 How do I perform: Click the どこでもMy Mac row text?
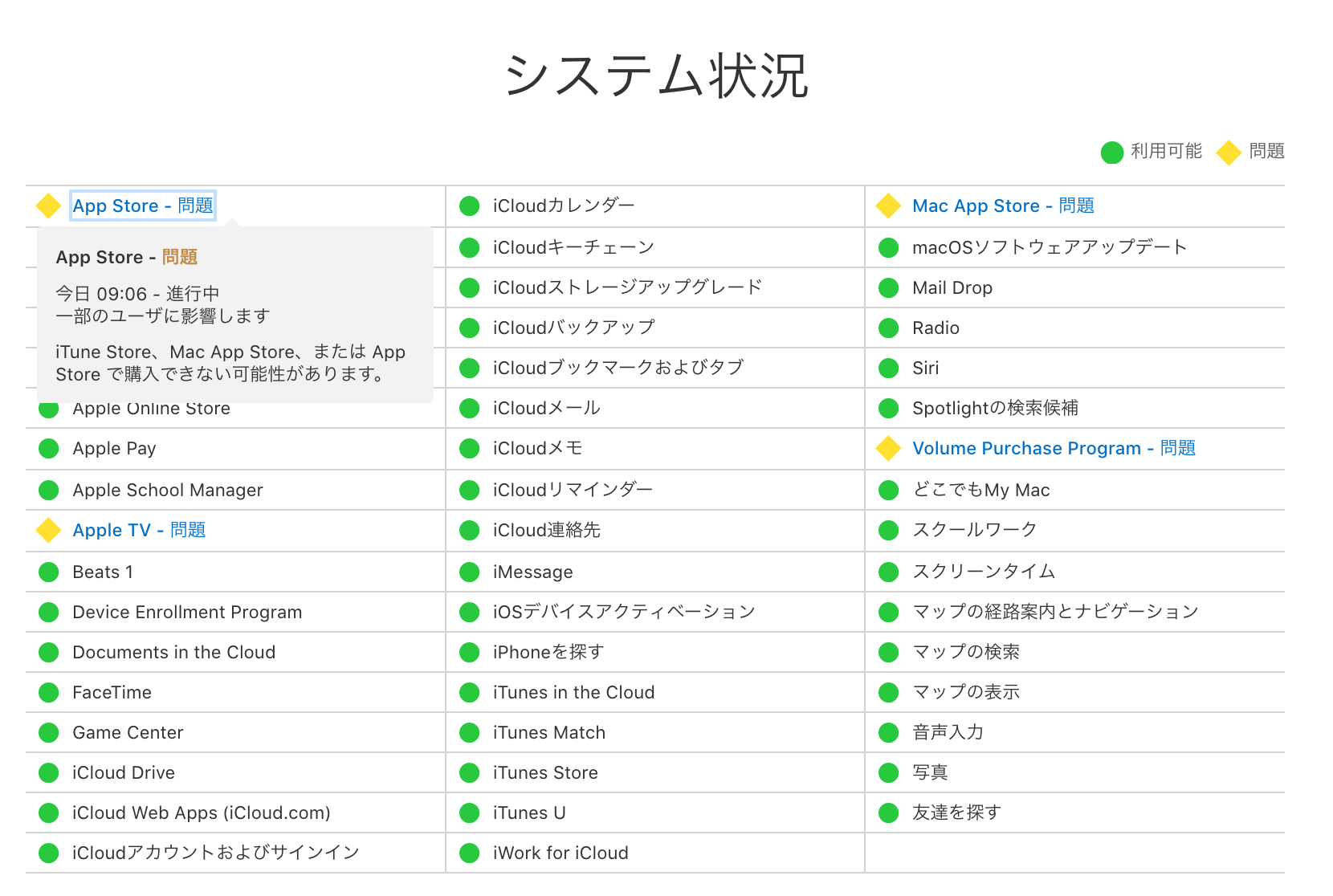(x=981, y=491)
